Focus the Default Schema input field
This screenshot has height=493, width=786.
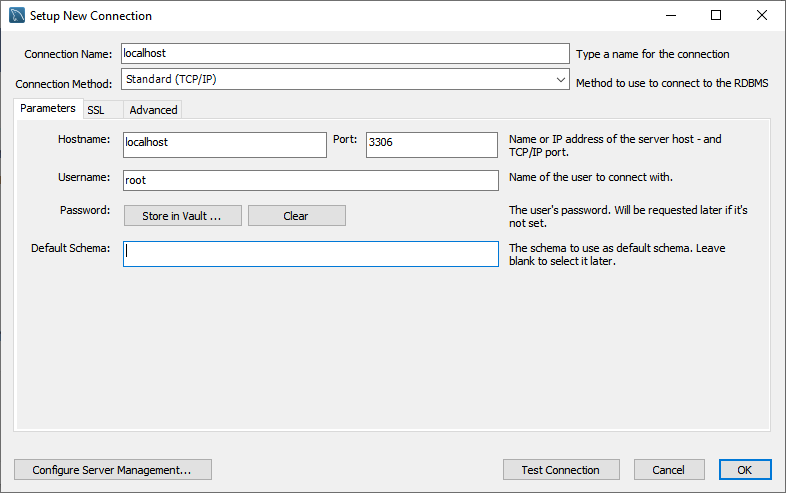pyautogui.click(x=310, y=254)
